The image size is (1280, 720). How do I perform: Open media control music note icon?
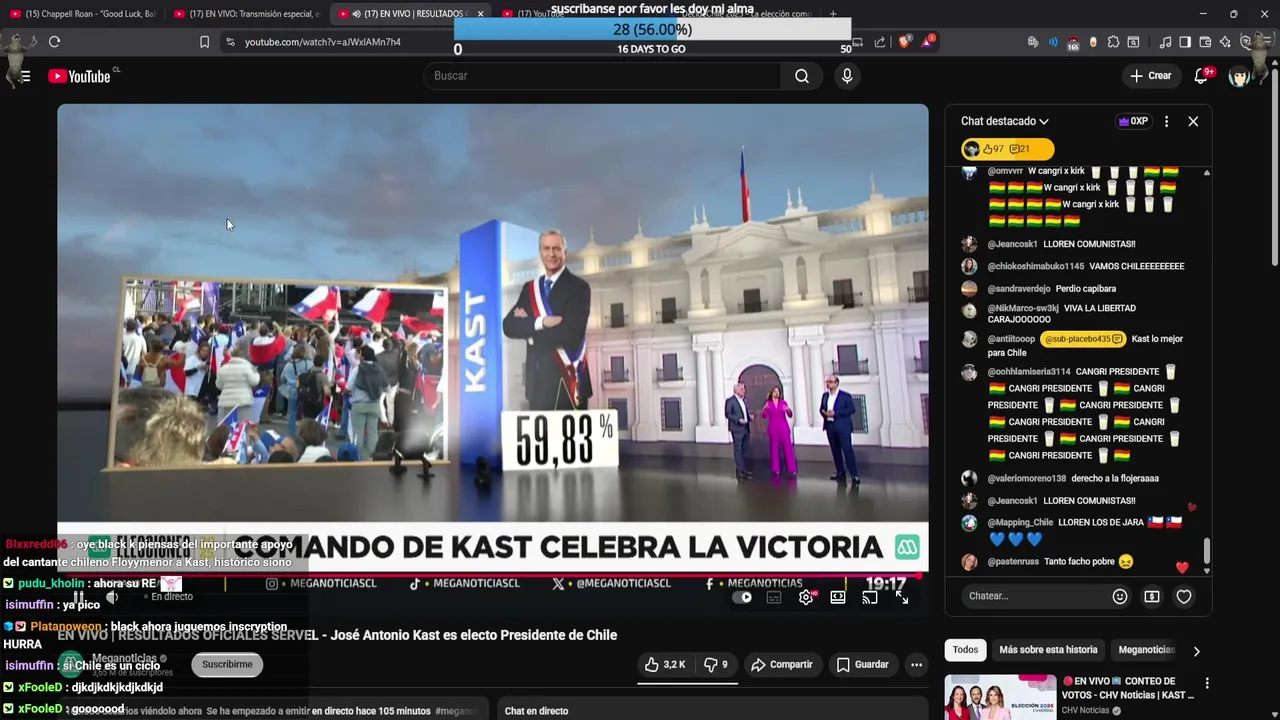click(1165, 42)
